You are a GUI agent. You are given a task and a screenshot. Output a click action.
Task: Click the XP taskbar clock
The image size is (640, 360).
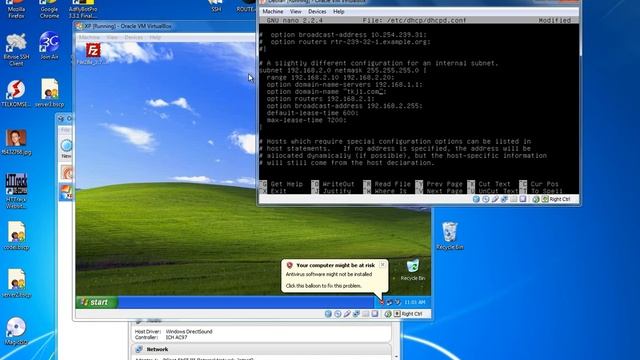pos(415,302)
